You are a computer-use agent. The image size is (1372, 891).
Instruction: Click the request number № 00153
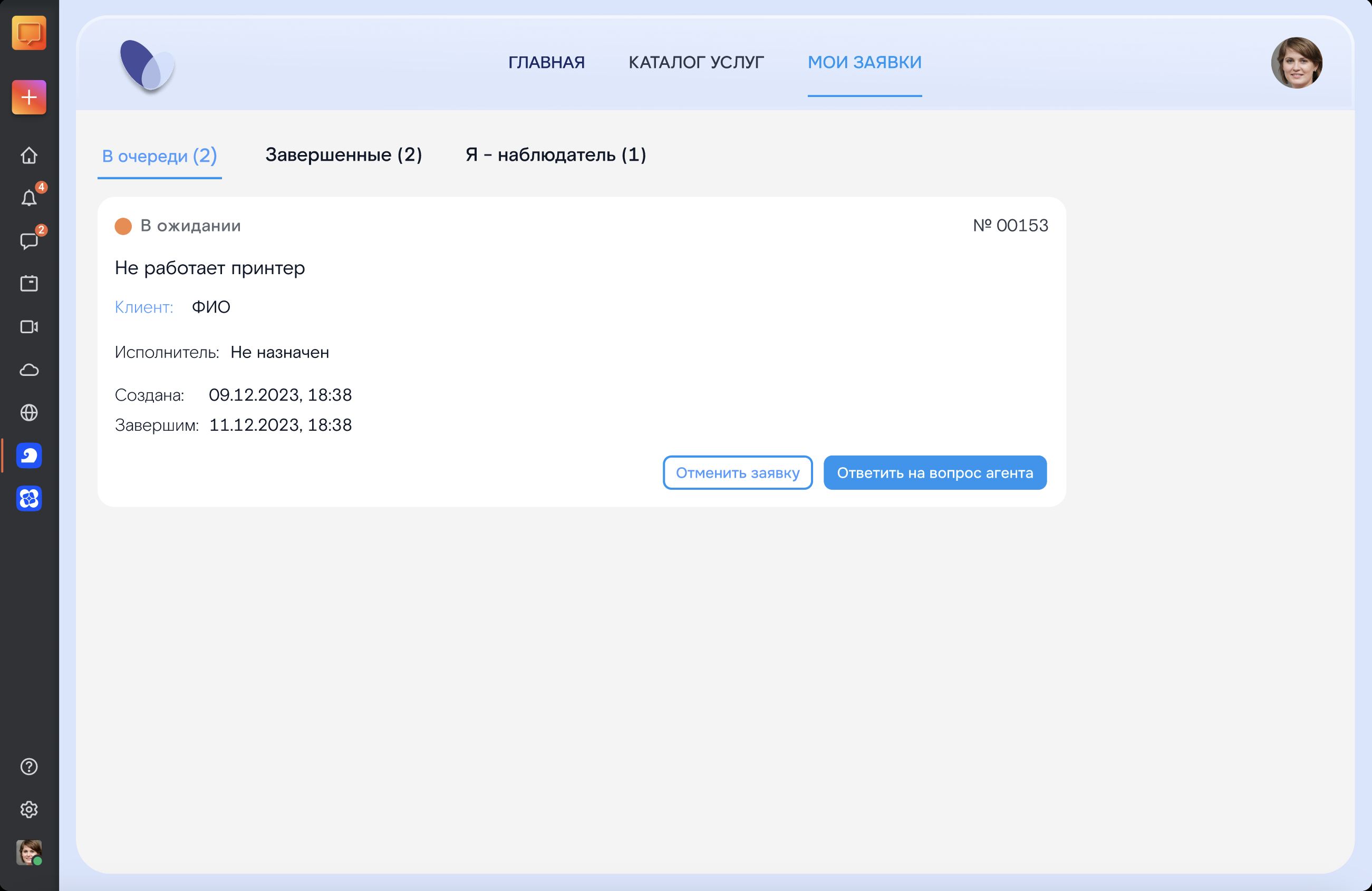tap(1011, 225)
